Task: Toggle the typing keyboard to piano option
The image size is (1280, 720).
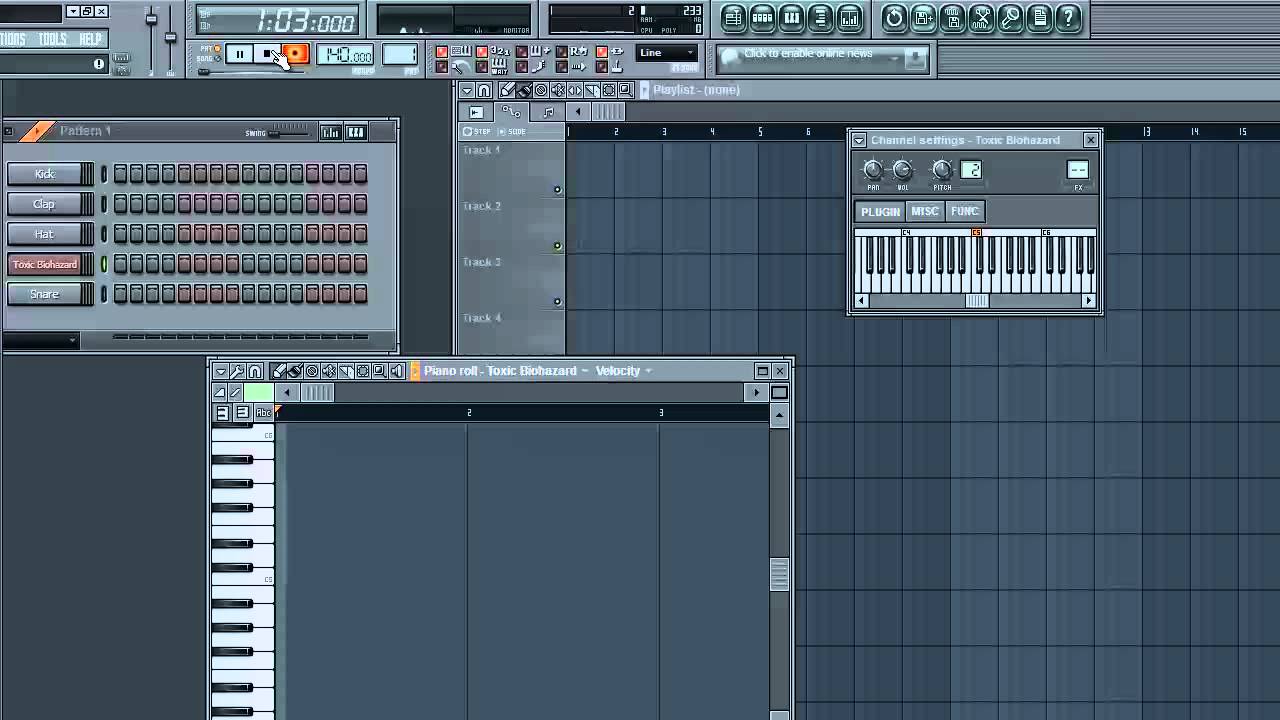Action: (x=442, y=52)
